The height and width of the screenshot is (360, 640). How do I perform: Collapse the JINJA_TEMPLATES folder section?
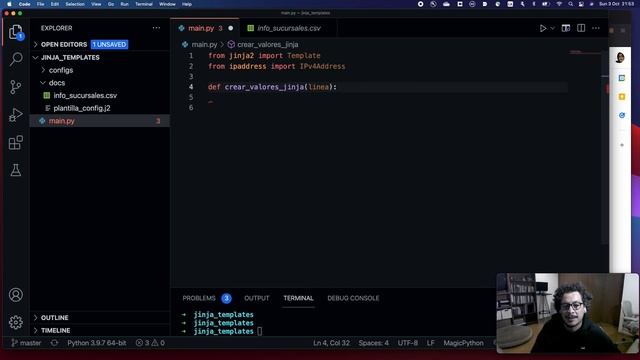pos(100,58)
